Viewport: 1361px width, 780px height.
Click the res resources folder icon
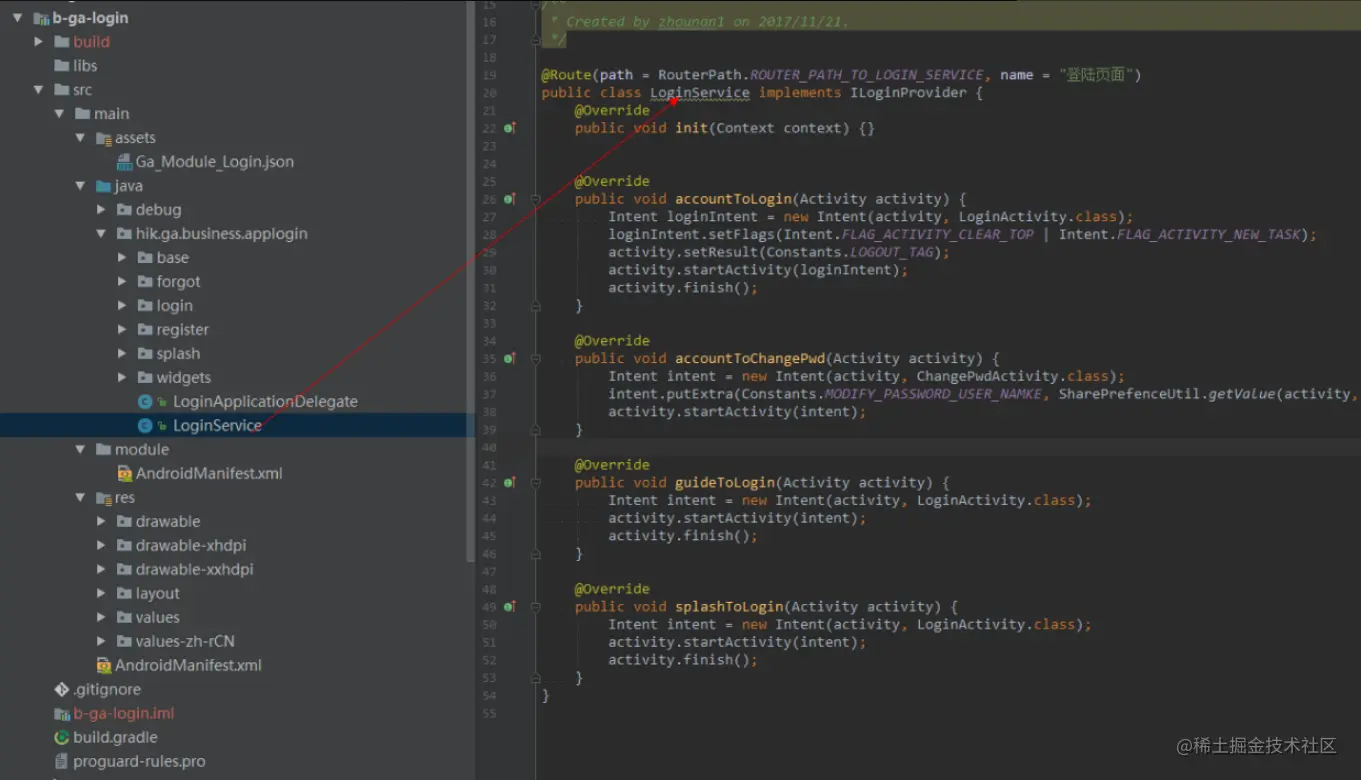tap(104, 498)
